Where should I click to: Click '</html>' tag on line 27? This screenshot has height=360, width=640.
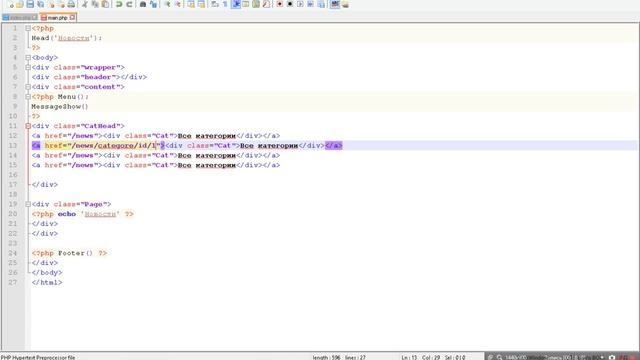click(x=47, y=282)
